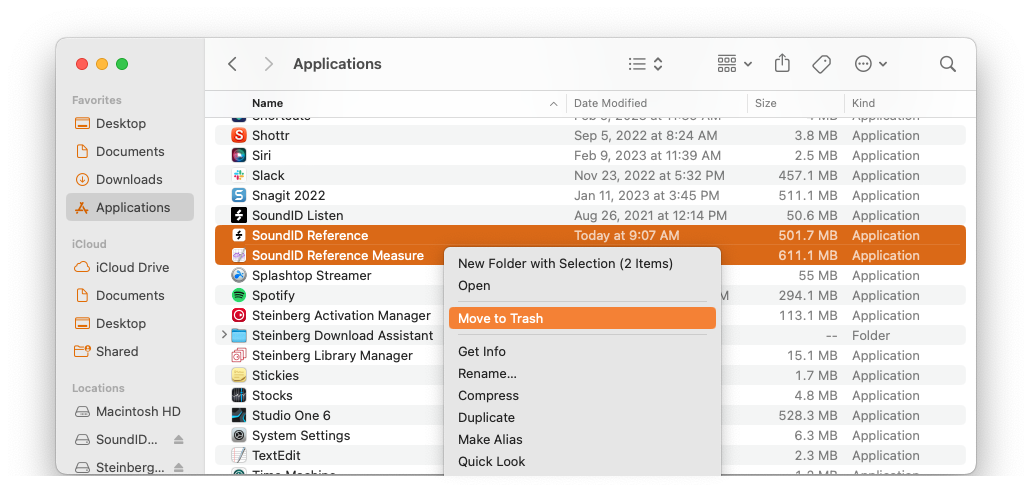Select the Stickies file name

coord(275,375)
